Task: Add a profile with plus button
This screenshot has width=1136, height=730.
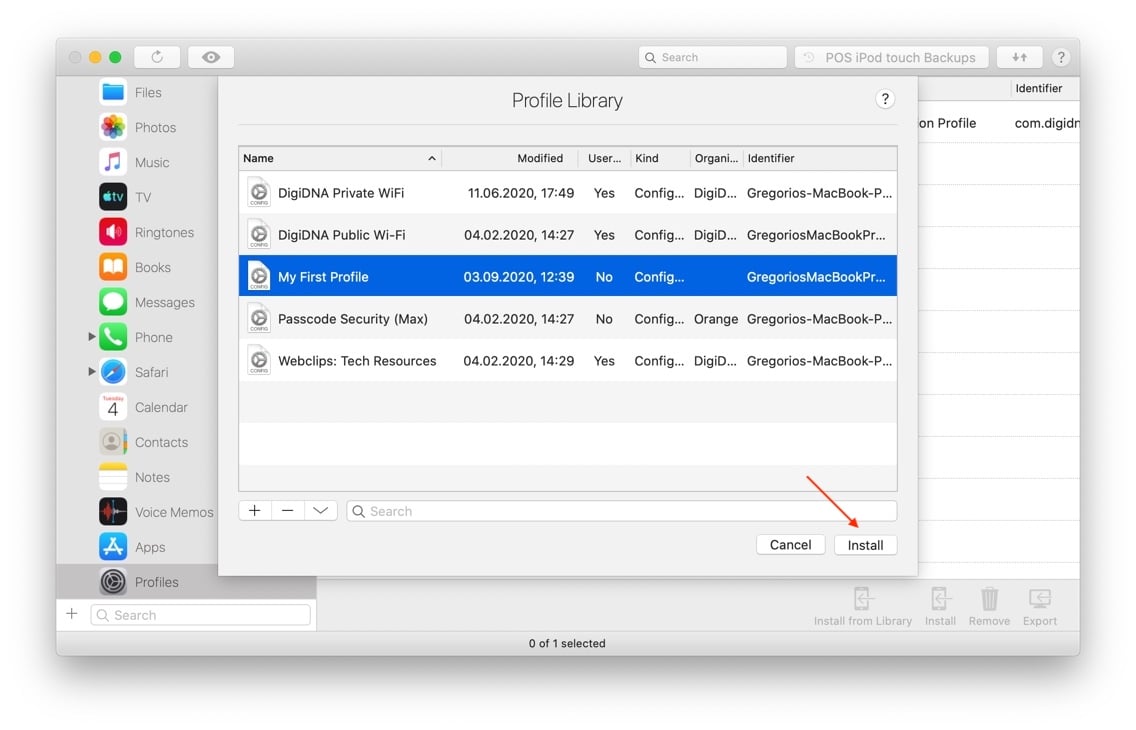Action: pyautogui.click(x=255, y=511)
